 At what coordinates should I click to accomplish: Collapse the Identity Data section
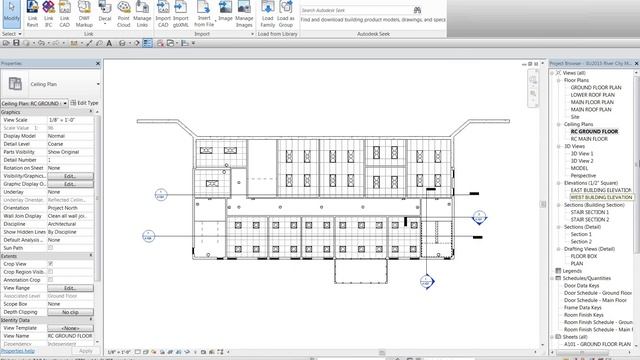tap(91, 320)
